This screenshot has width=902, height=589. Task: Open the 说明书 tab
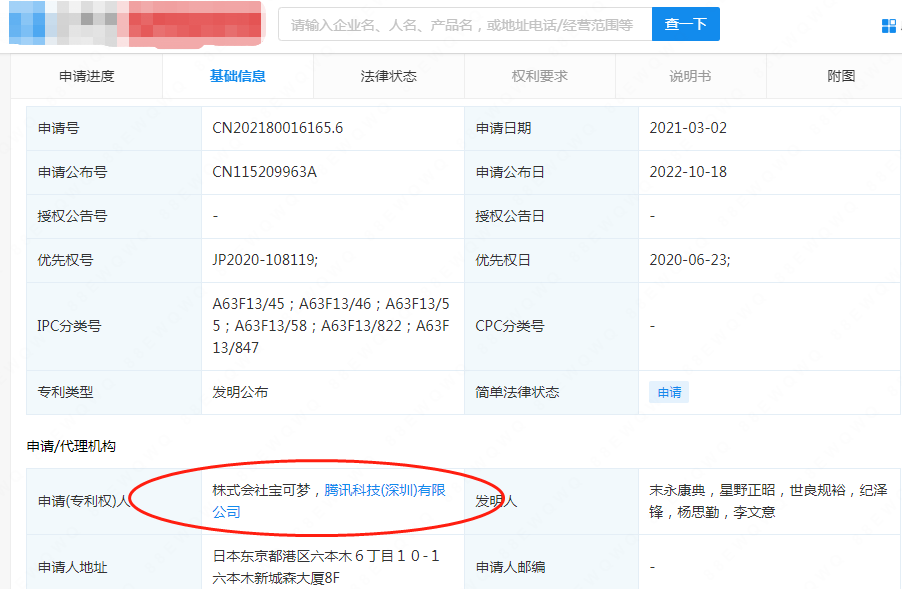click(690, 76)
